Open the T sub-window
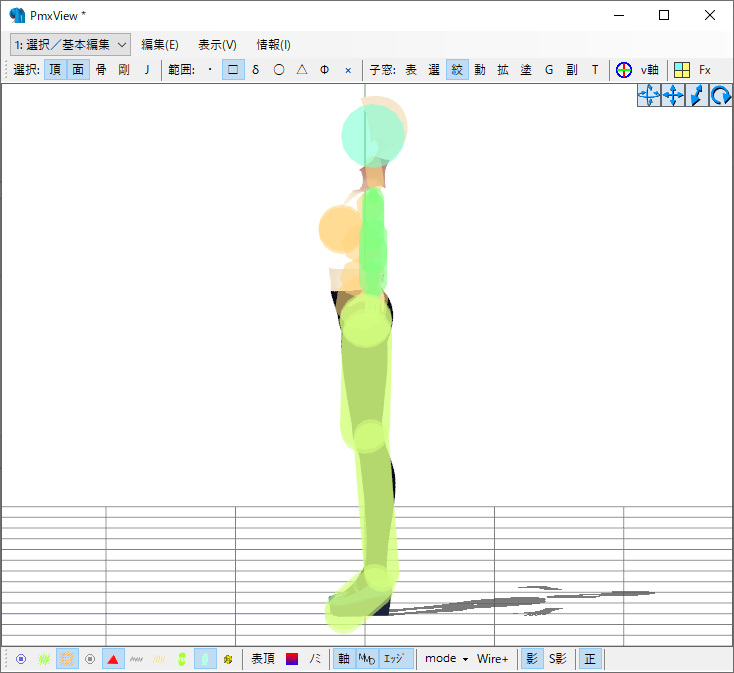 click(595, 70)
